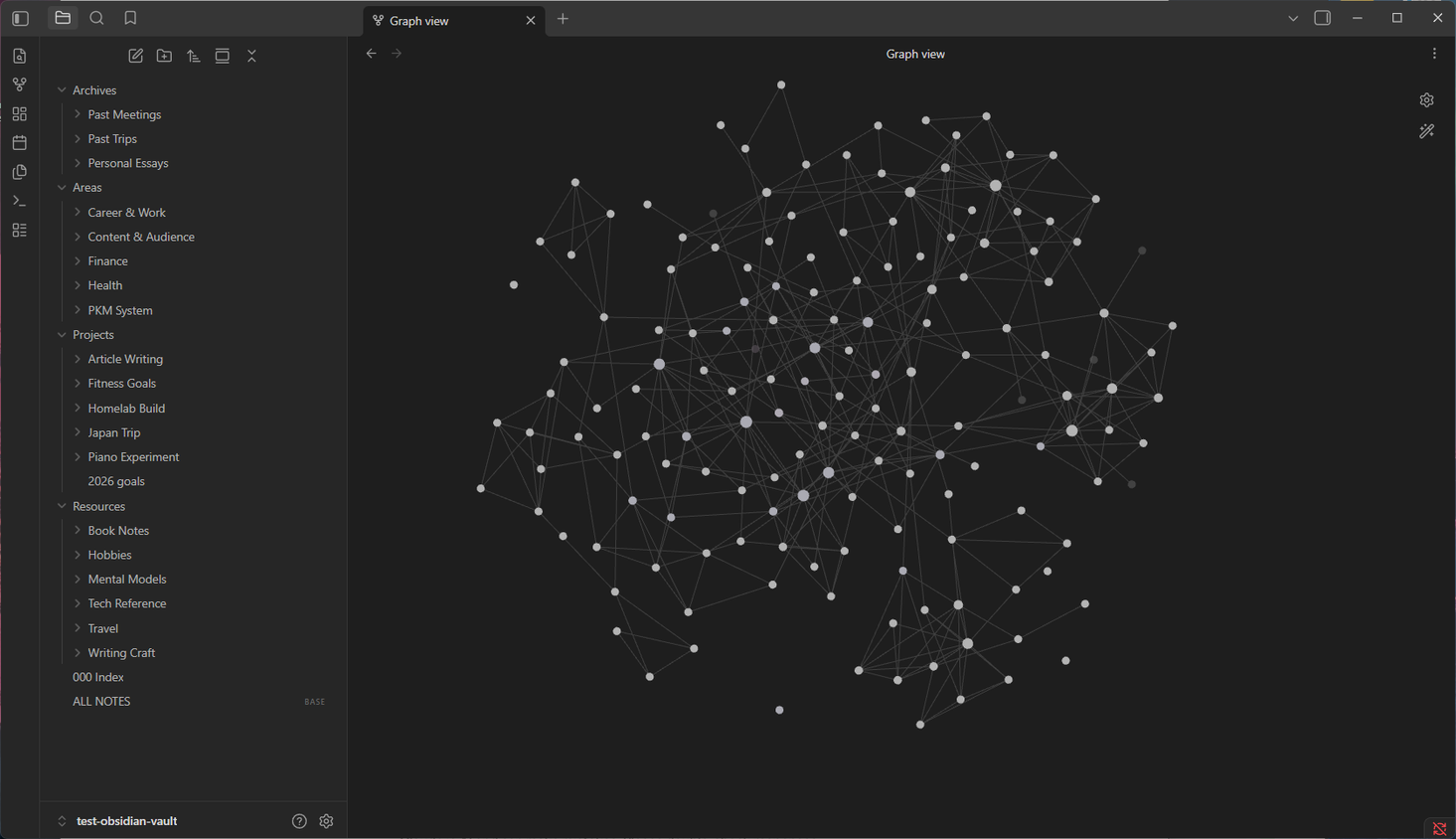Open help question mark icon
1456x839 pixels.
coord(299,821)
